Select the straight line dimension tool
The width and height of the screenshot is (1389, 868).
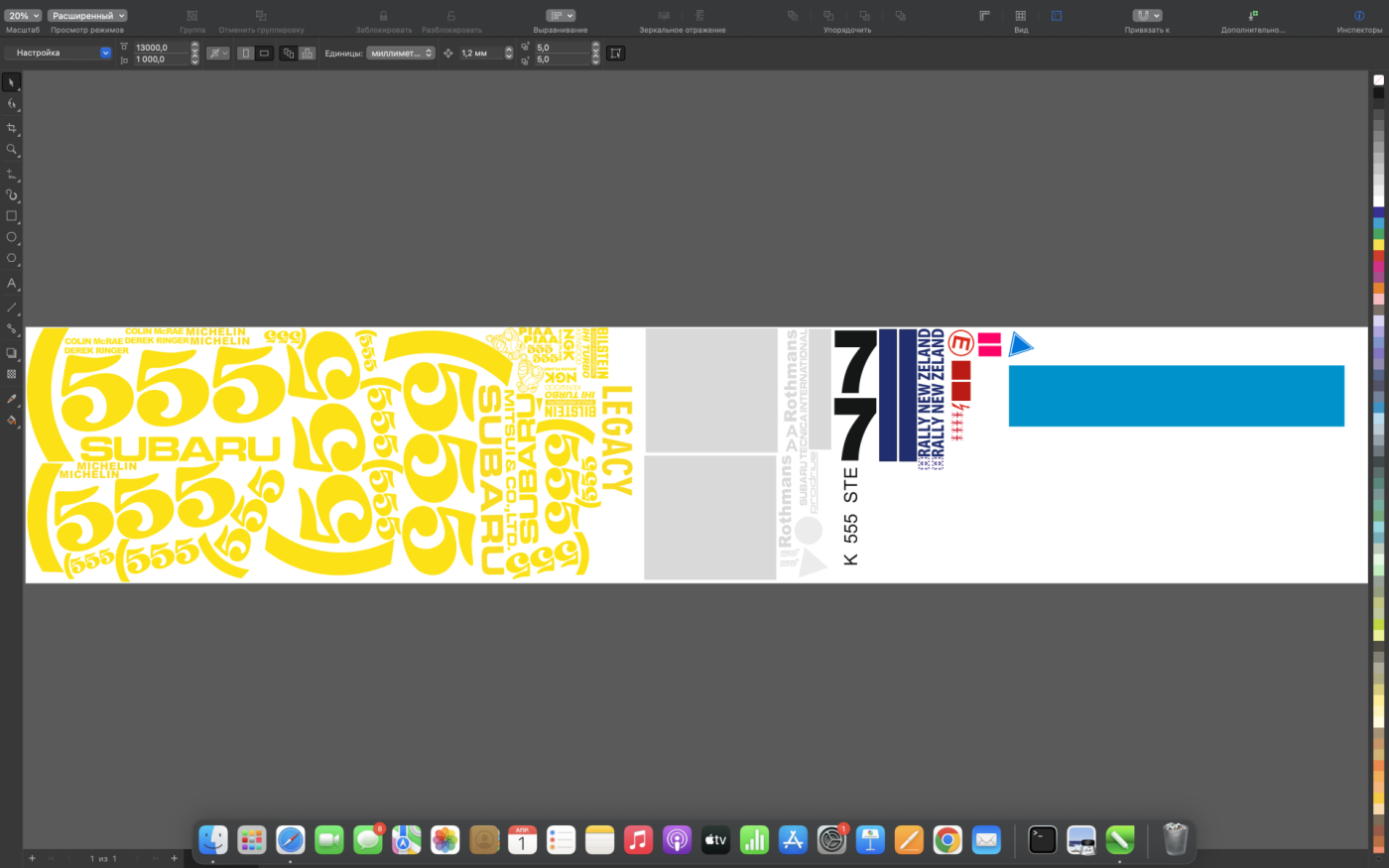click(12, 308)
